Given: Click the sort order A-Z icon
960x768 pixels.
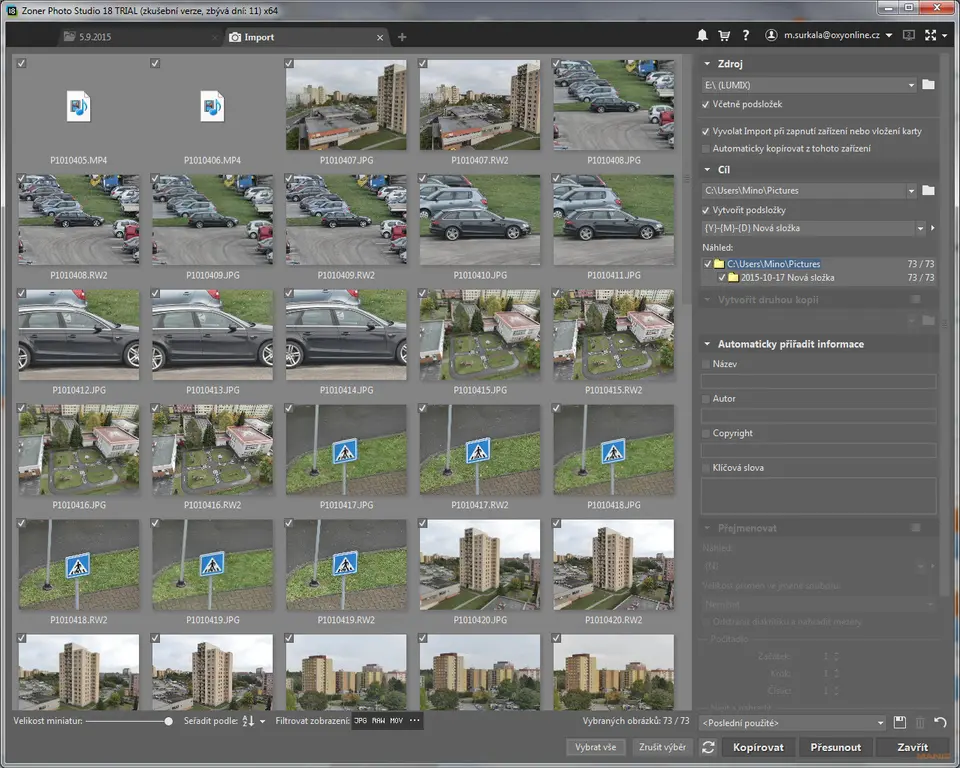Looking at the screenshot, I should point(249,720).
